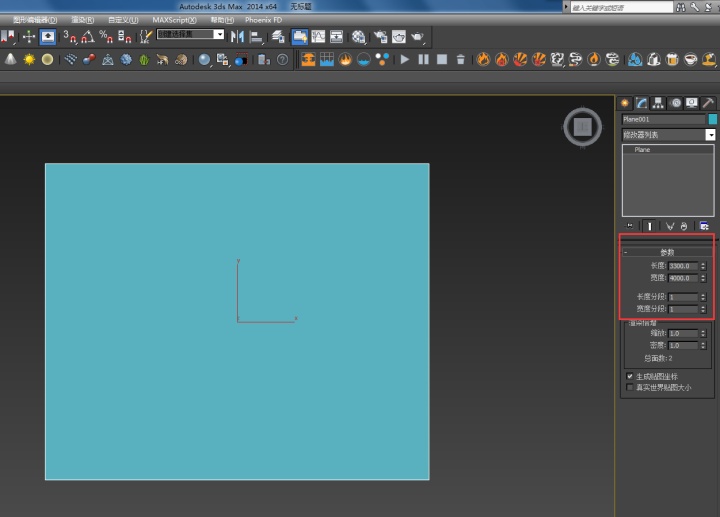Select the Plane entry in modifier stack
This screenshot has width=720, height=517.
click(668, 150)
